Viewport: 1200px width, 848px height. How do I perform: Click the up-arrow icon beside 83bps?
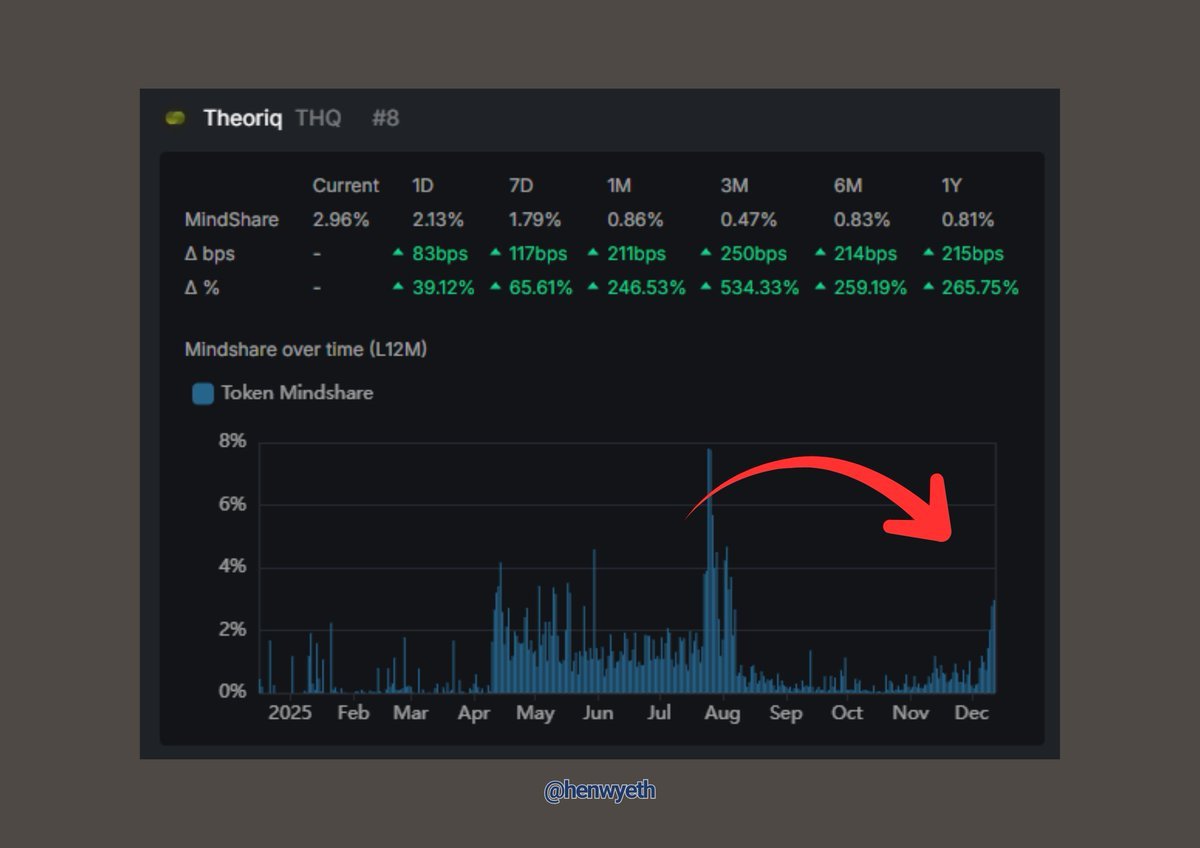tap(399, 253)
